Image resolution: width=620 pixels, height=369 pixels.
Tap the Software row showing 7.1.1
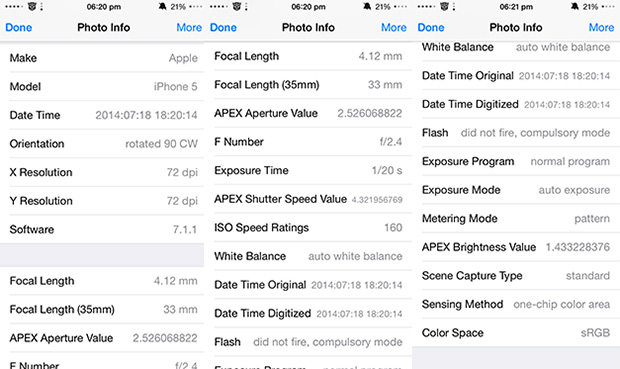coord(102,229)
